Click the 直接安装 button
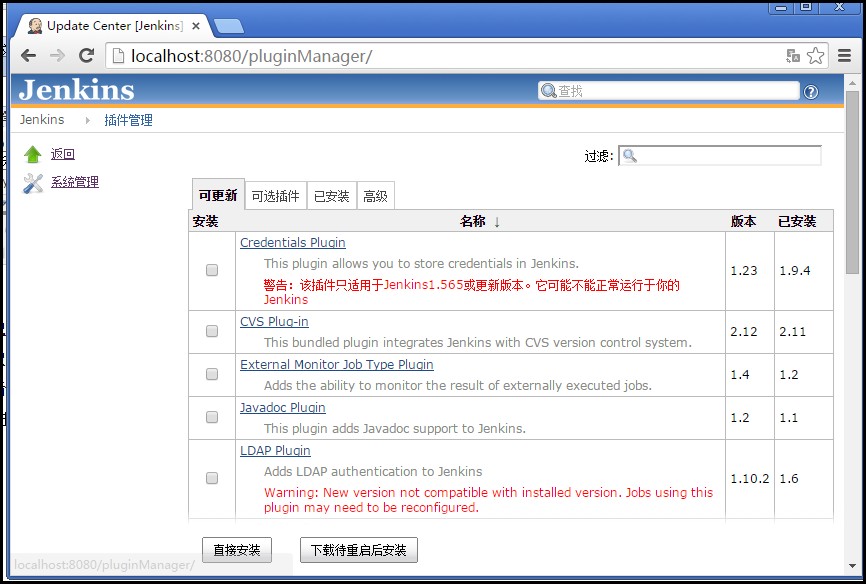 237,550
